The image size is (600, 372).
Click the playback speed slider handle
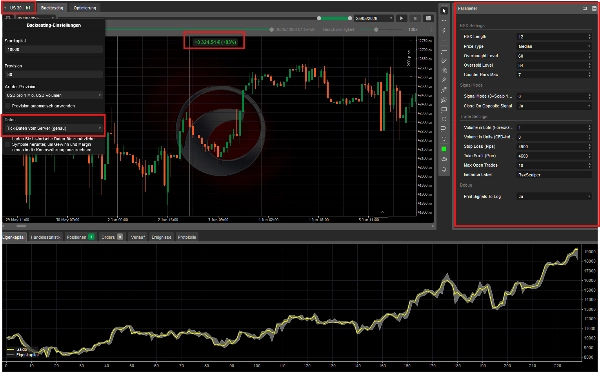[x=376, y=29]
